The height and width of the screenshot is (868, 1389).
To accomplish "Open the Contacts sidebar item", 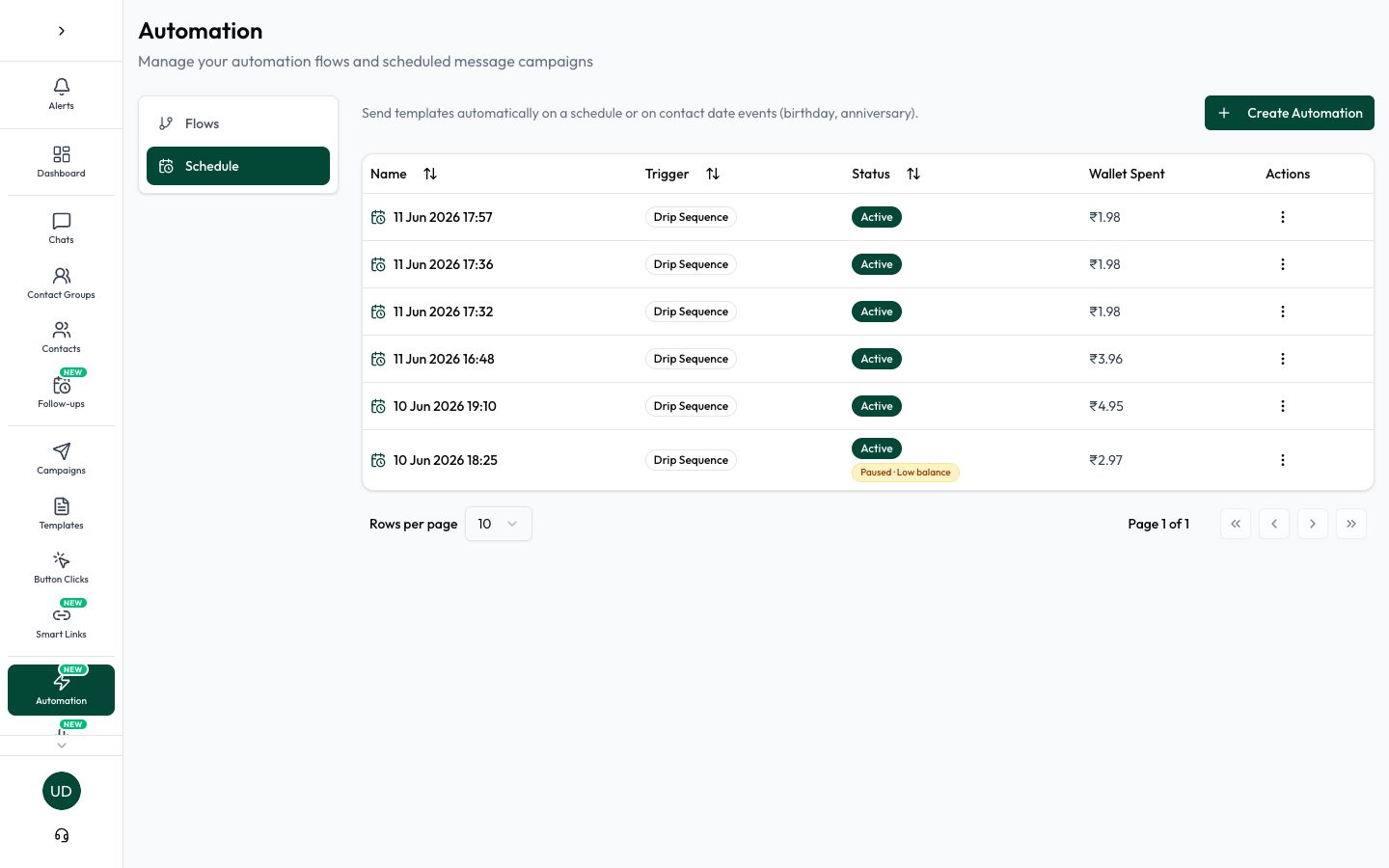I will tap(61, 337).
